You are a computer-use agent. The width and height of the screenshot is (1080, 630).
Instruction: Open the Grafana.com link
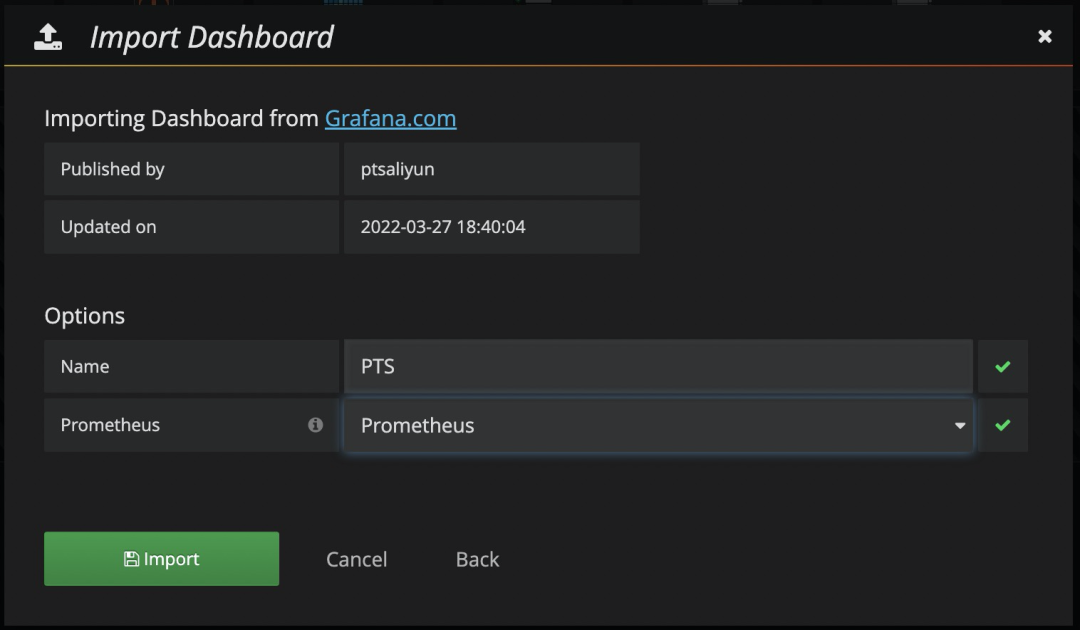(x=390, y=118)
